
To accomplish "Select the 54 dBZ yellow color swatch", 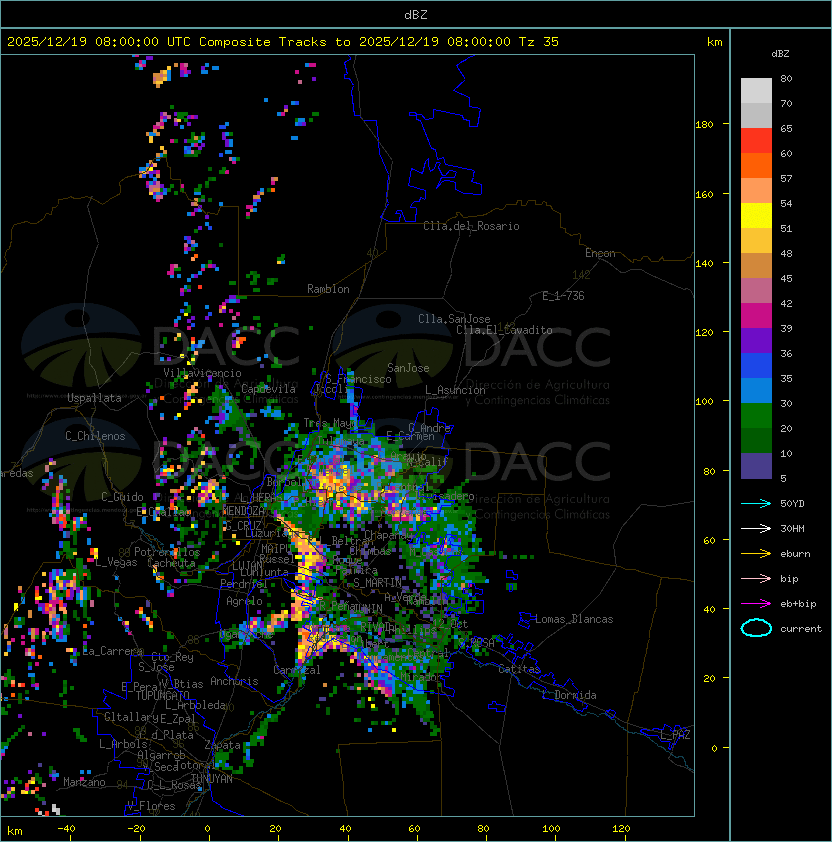I will coord(756,216).
